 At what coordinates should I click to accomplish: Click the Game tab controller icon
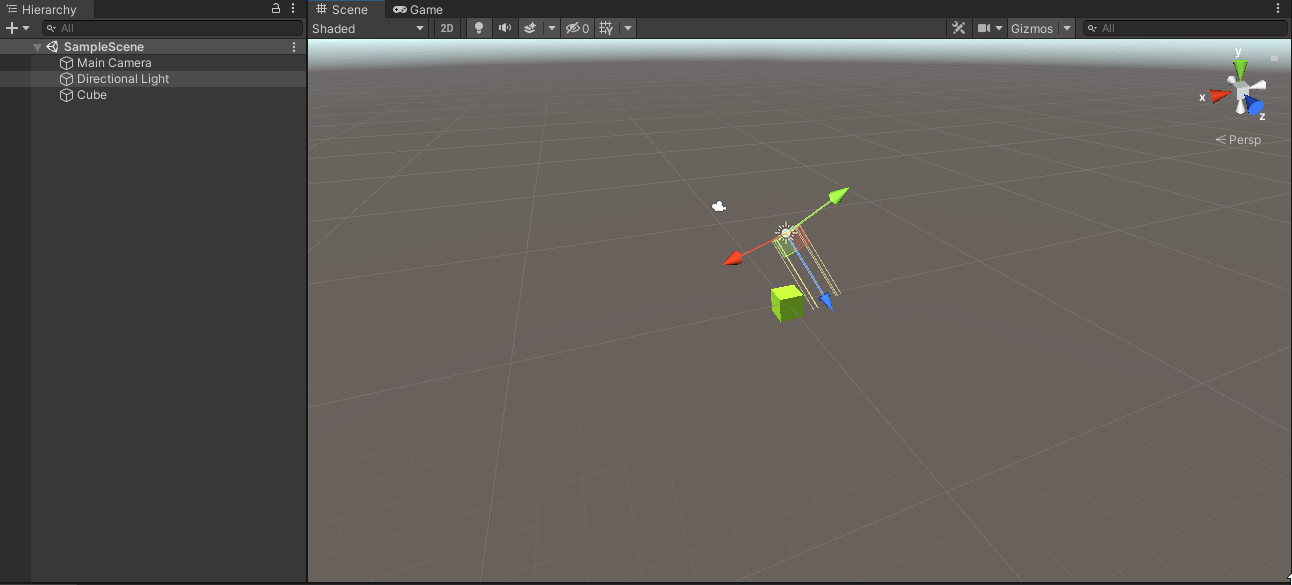pos(400,9)
